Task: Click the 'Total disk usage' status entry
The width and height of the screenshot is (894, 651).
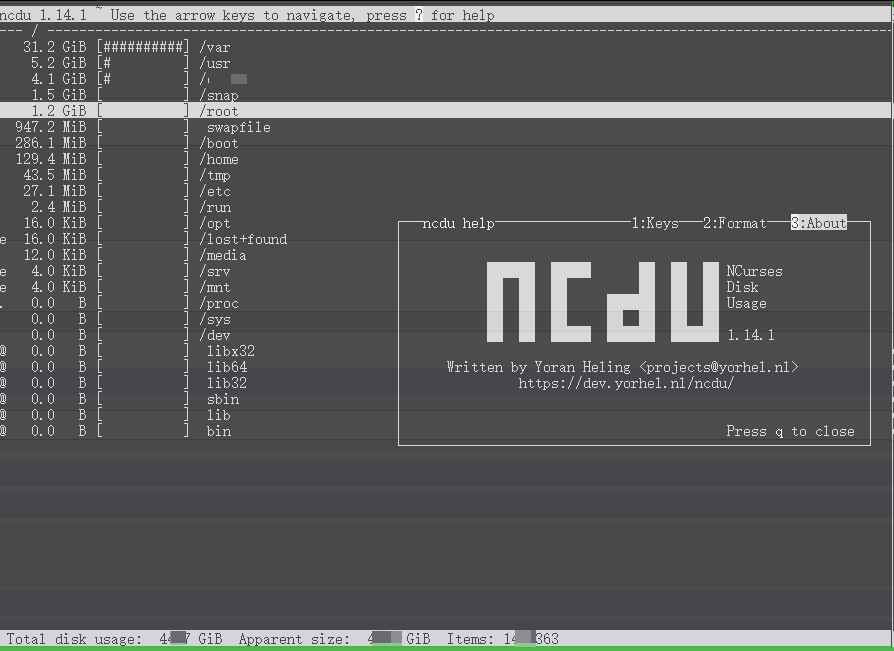Action: (x=114, y=639)
